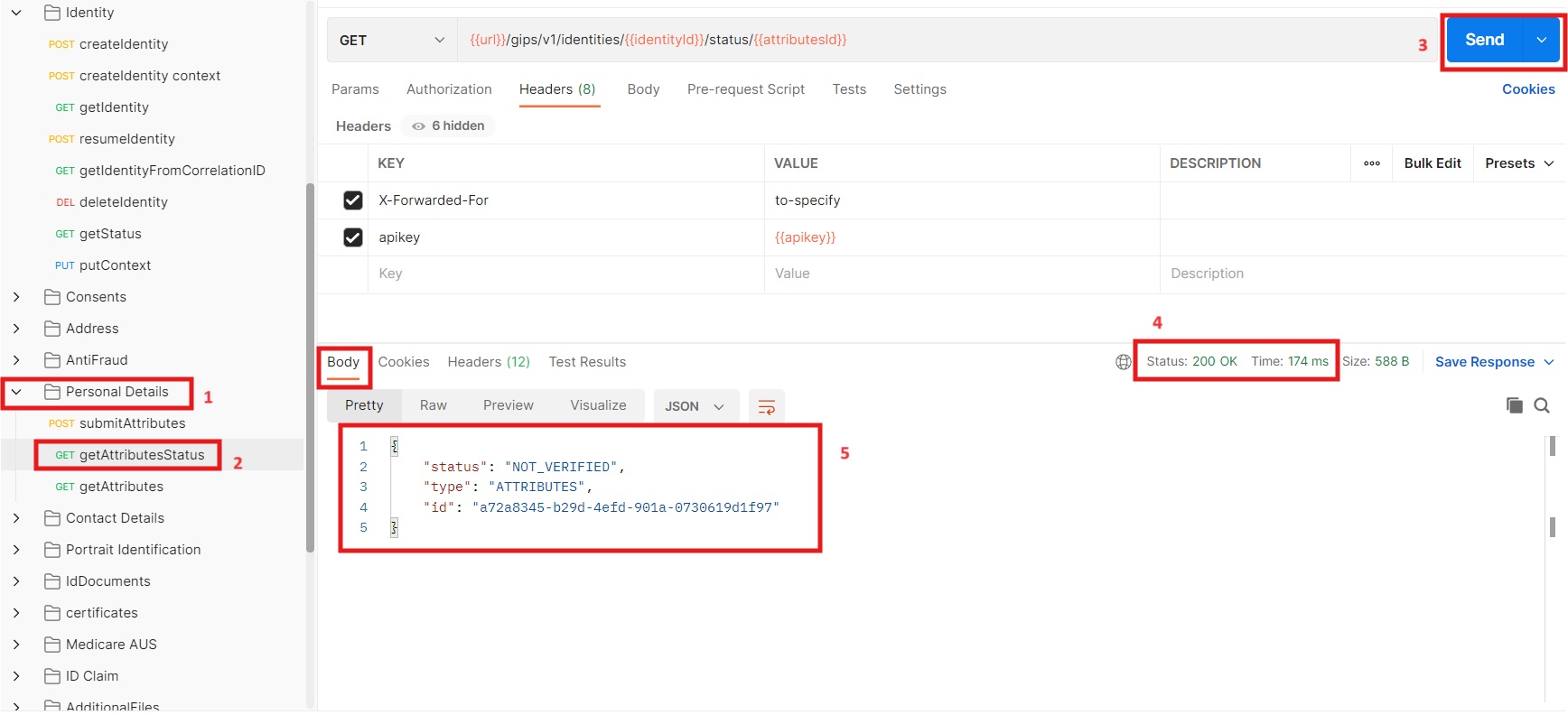Open the GET method dropdown

tap(392, 41)
